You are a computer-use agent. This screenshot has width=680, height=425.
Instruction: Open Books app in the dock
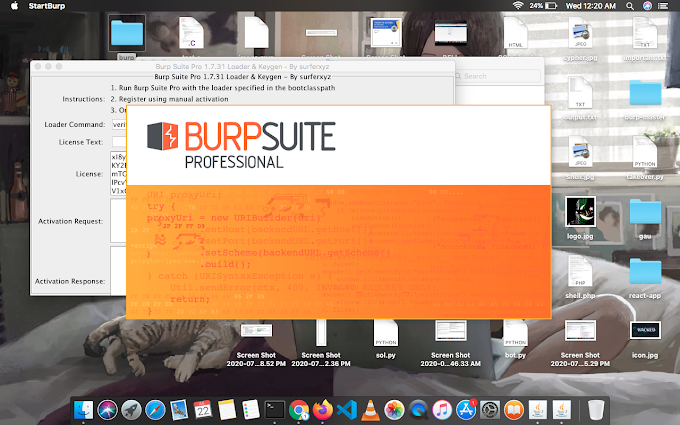[x=514, y=410]
